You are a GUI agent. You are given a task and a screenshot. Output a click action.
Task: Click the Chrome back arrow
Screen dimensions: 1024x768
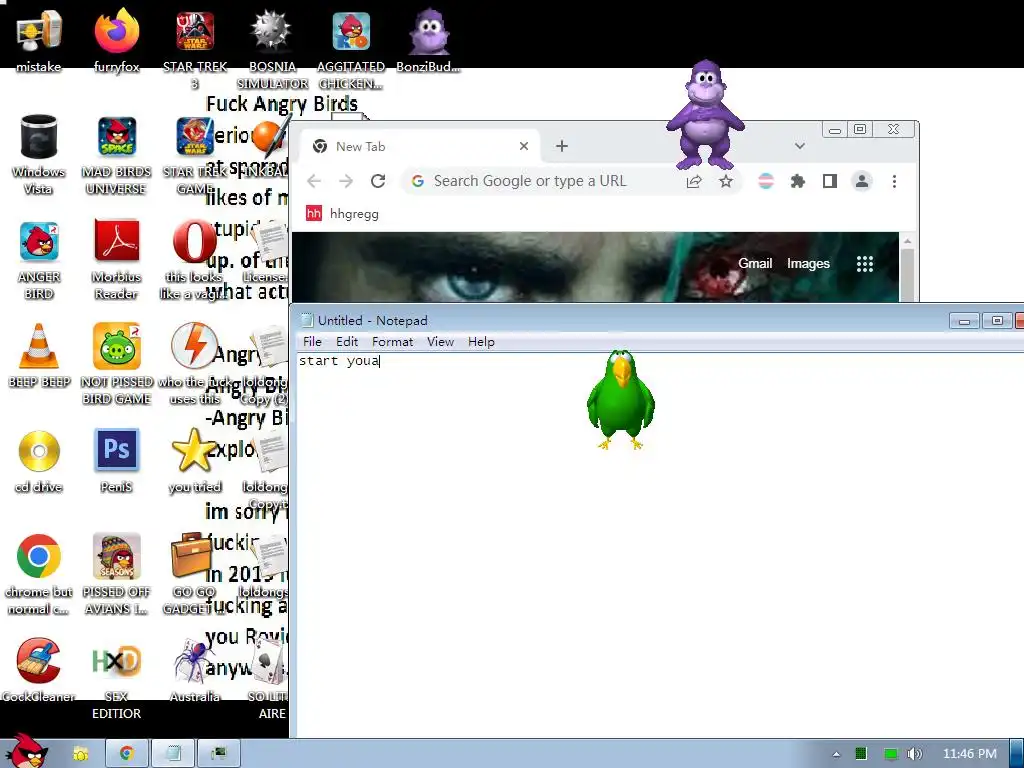[x=314, y=181]
